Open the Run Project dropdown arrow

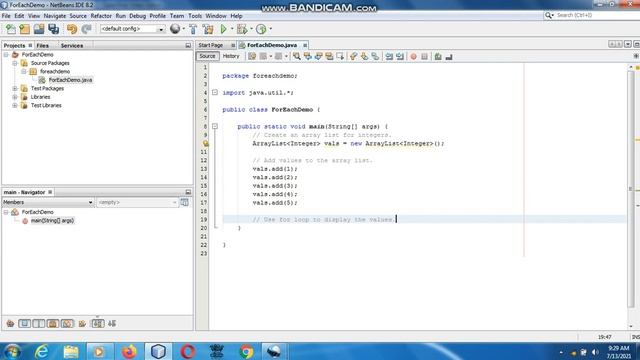(x=231, y=29)
